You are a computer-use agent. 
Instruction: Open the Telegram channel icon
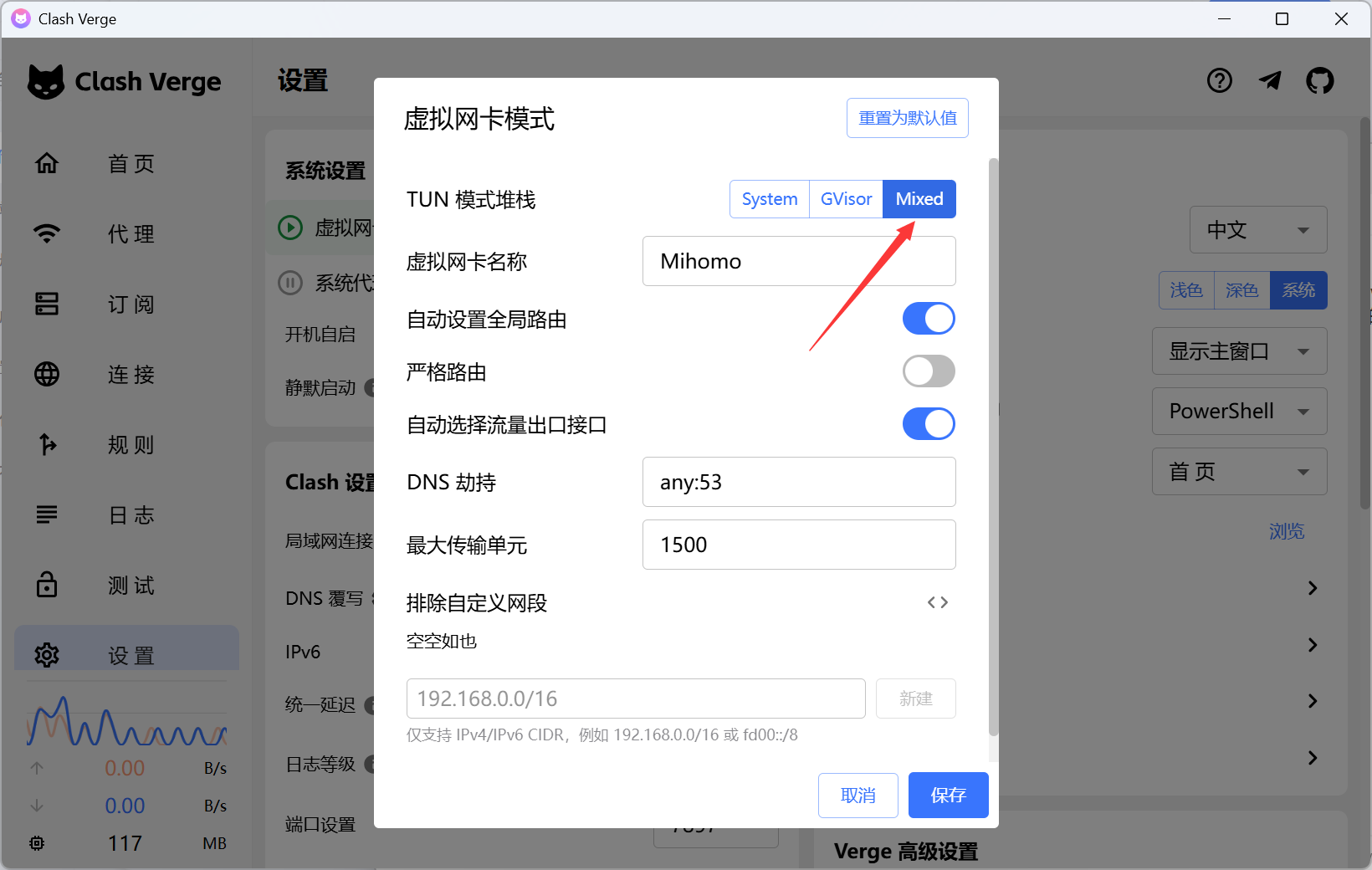click(x=1270, y=80)
